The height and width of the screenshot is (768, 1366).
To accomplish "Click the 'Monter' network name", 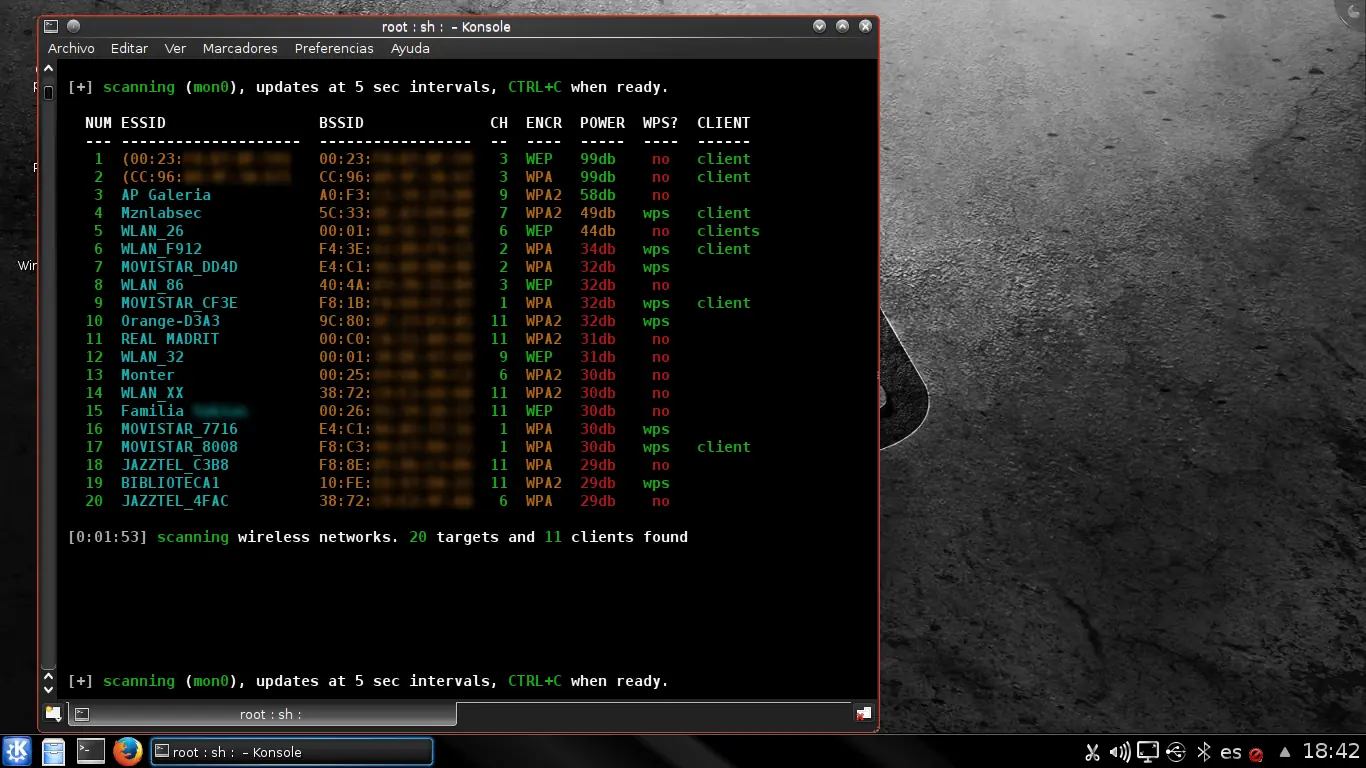I will (148, 375).
